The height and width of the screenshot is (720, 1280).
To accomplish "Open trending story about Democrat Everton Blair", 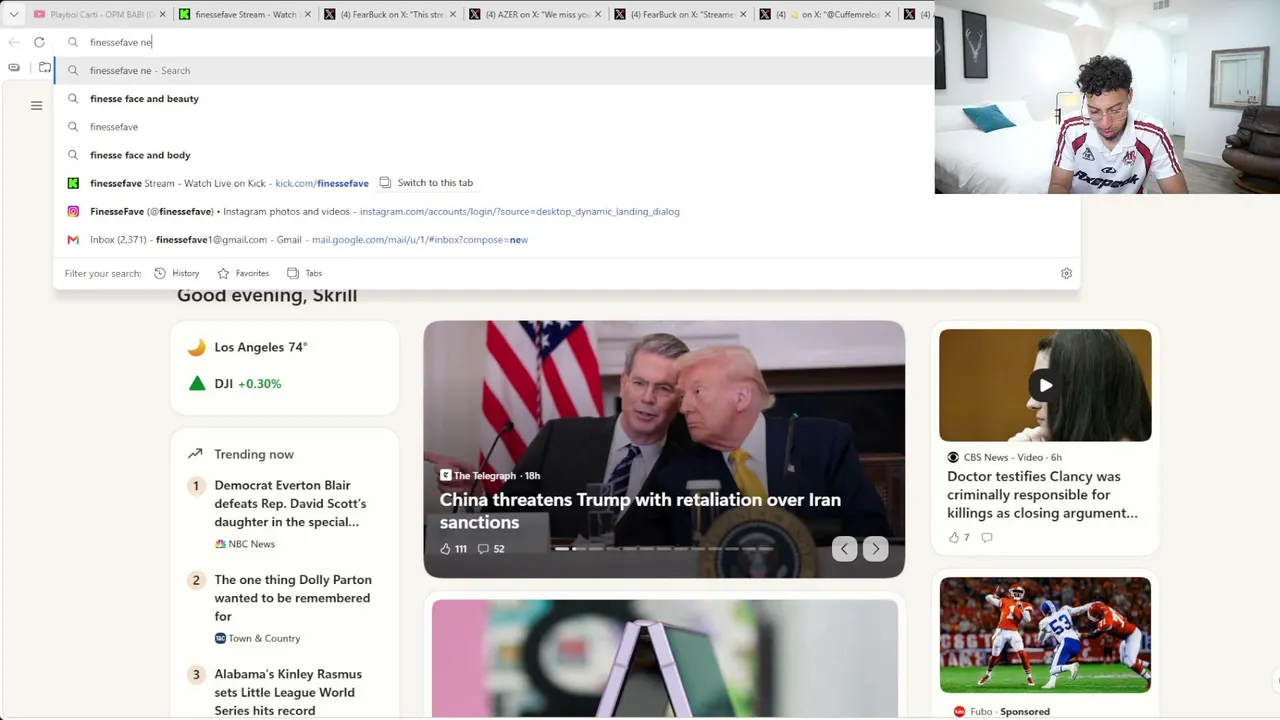I will point(290,504).
